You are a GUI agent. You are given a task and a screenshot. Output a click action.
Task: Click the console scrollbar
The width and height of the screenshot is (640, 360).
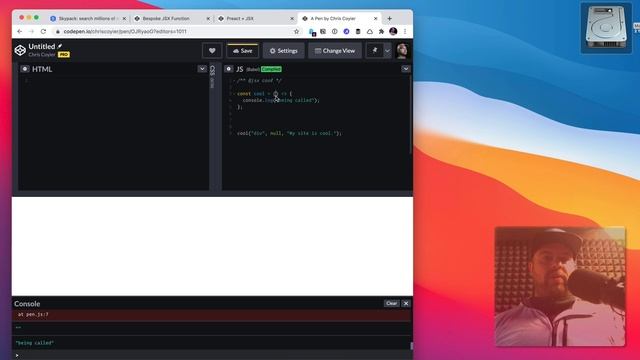(411, 346)
